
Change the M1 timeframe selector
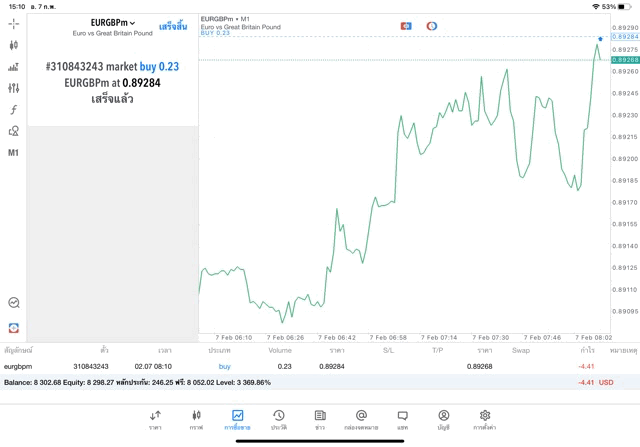[x=13, y=153]
